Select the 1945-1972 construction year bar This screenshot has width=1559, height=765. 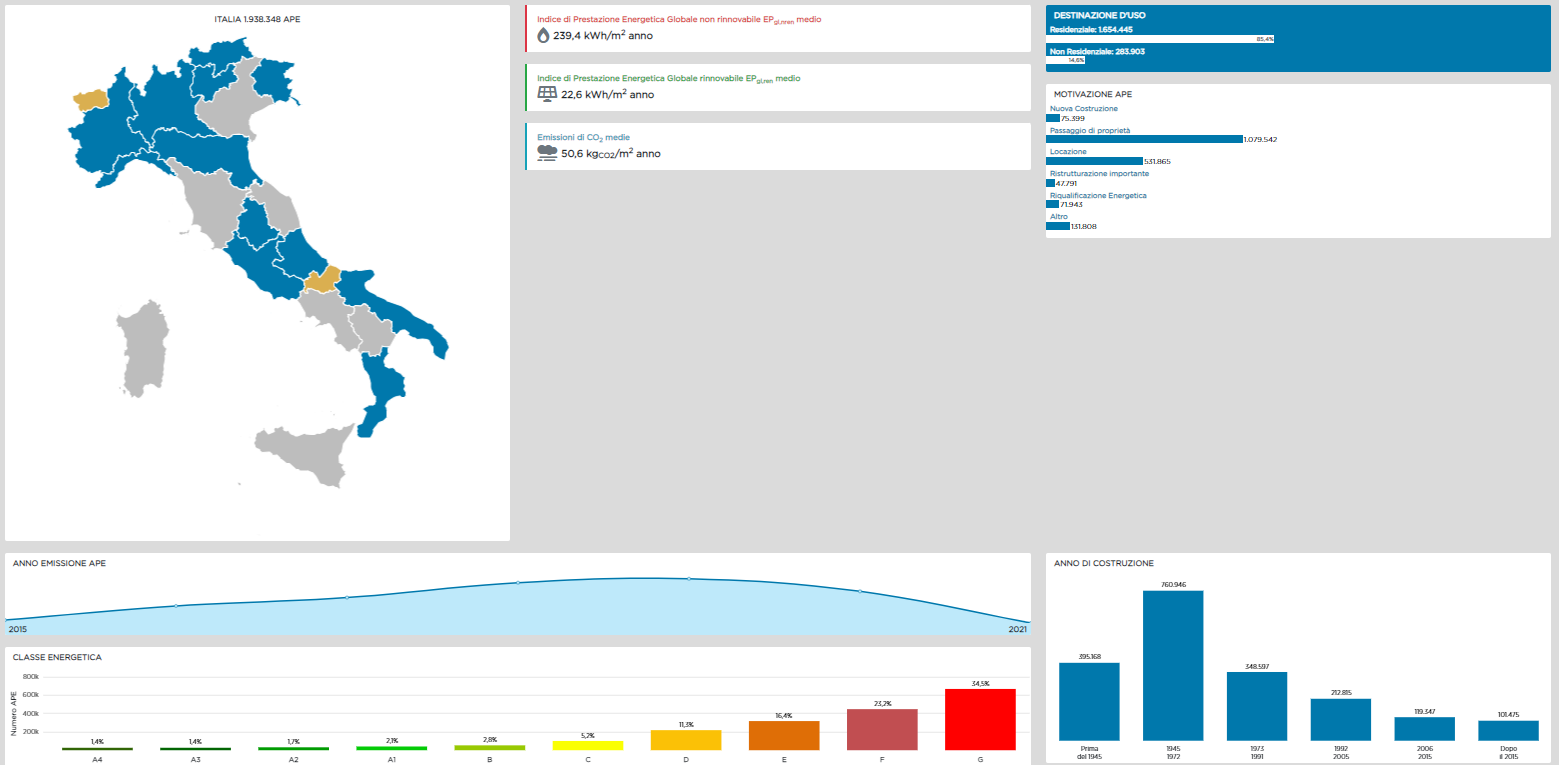point(1173,665)
